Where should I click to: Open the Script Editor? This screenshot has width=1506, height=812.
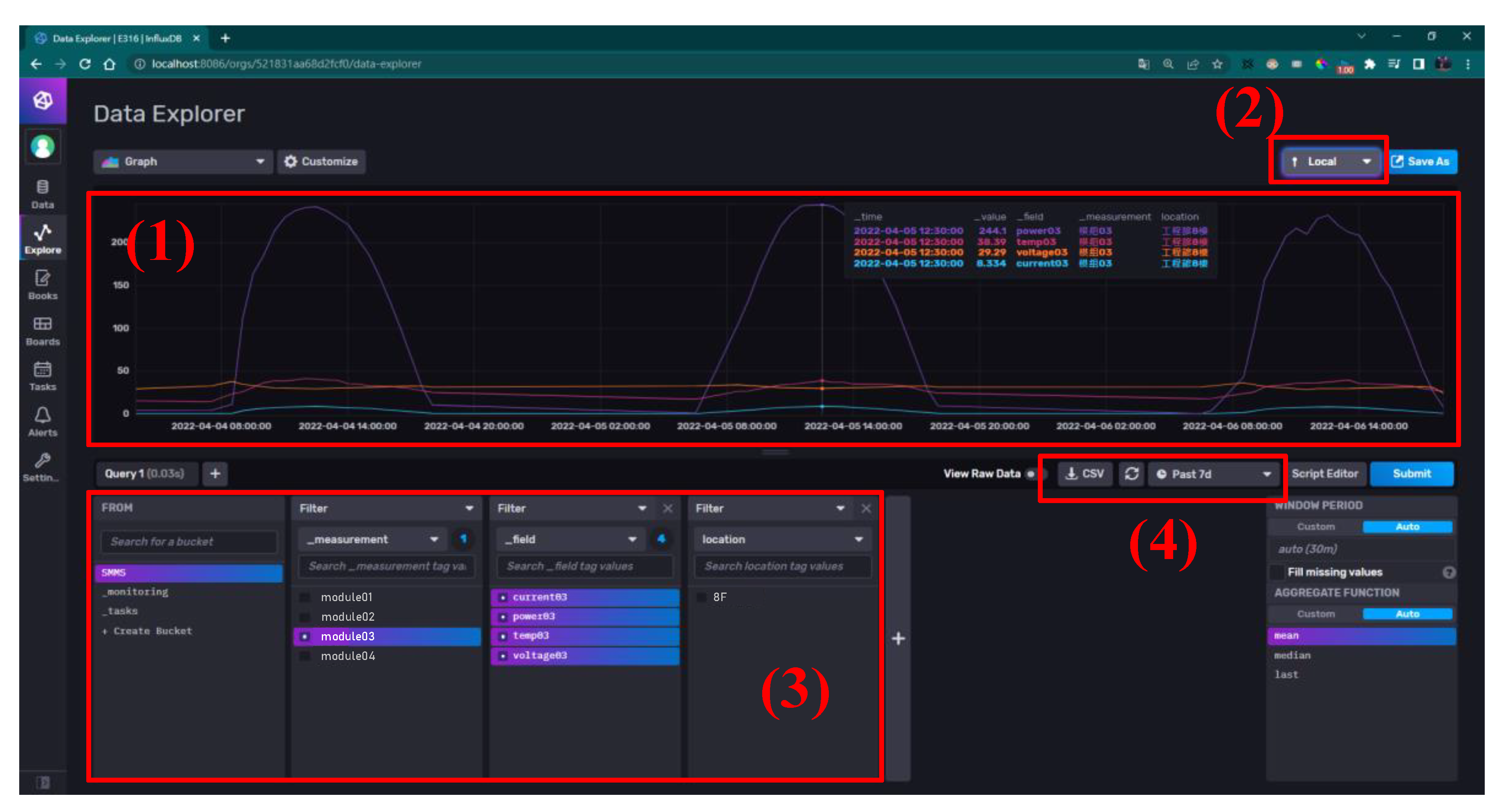coord(1324,473)
